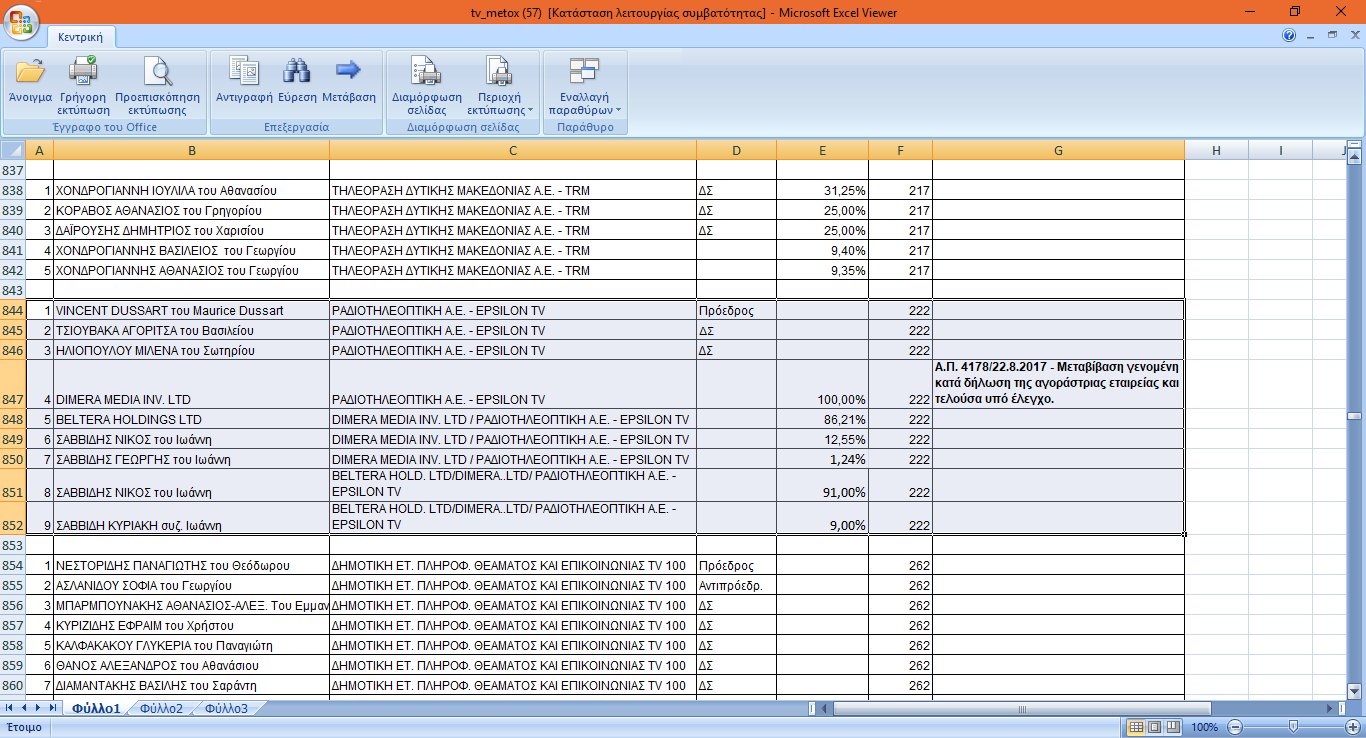Switch to Page Layout view in status bar
1366x738 pixels.
[1154, 727]
